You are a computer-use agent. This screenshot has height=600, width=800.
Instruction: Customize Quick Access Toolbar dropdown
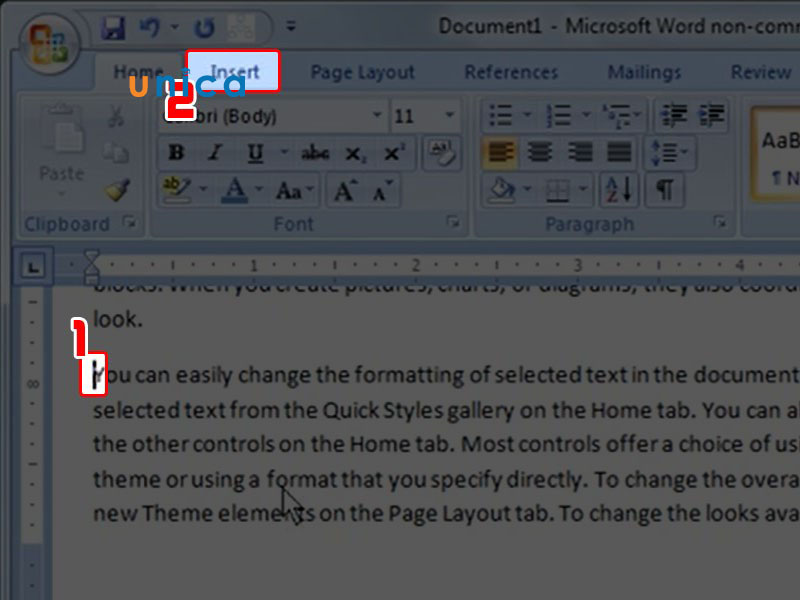click(291, 26)
